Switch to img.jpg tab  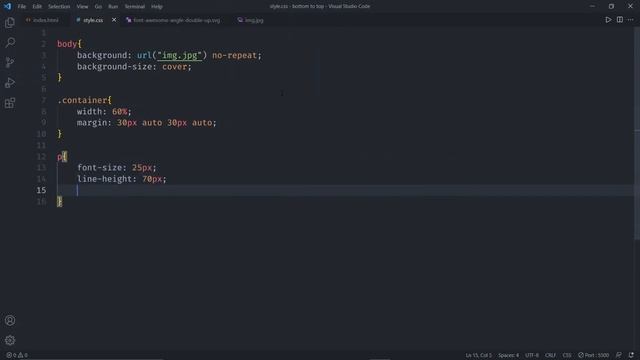(251, 20)
